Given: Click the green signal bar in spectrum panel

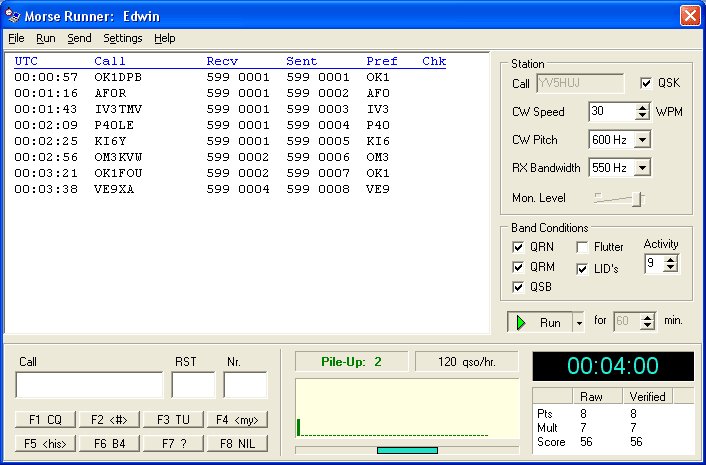Looking at the screenshot, I should pos(299,427).
